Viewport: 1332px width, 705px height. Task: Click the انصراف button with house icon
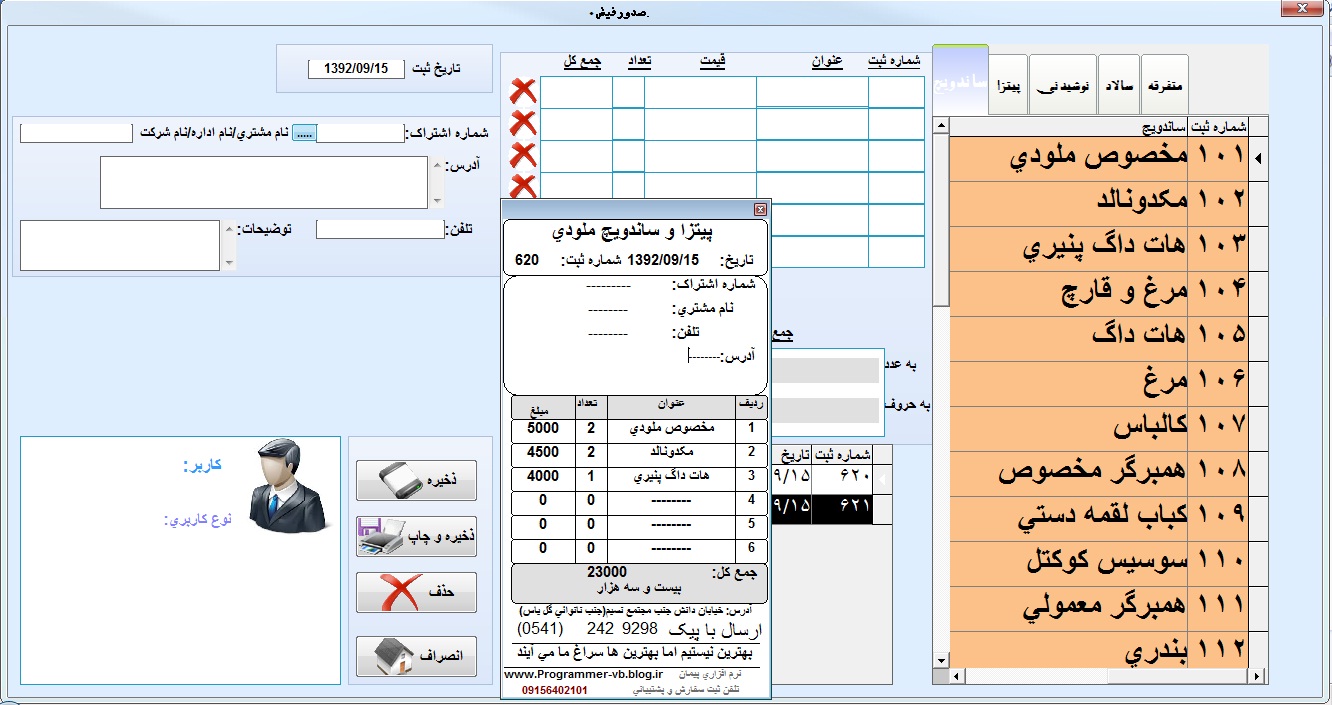pos(416,656)
